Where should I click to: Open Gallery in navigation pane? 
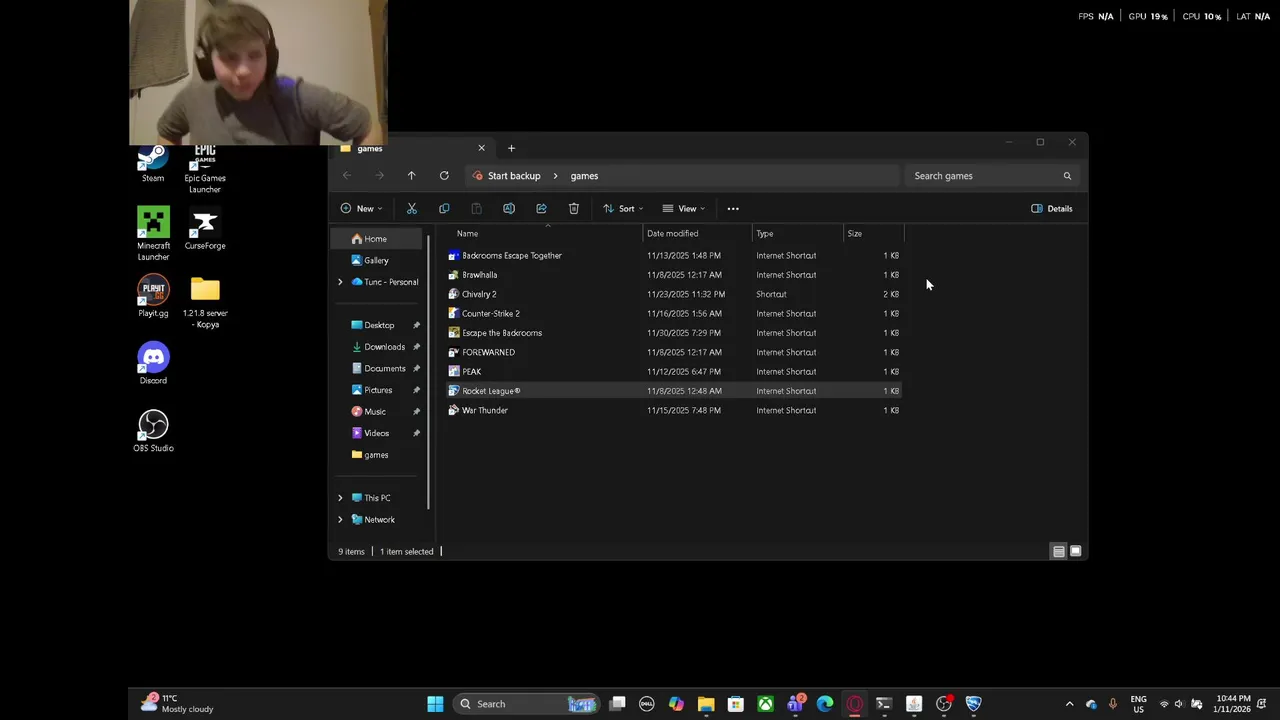click(x=378, y=261)
